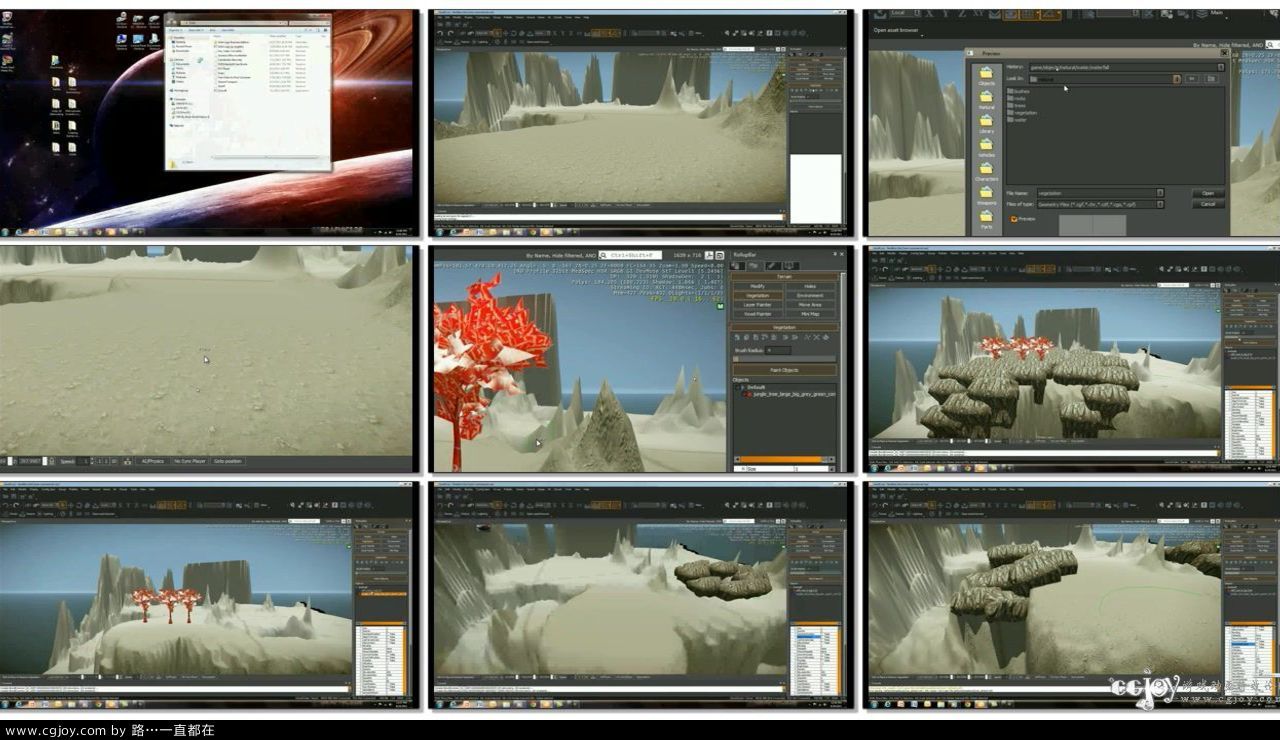Click Cancel button in Preview dialog

[x=1208, y=204]
